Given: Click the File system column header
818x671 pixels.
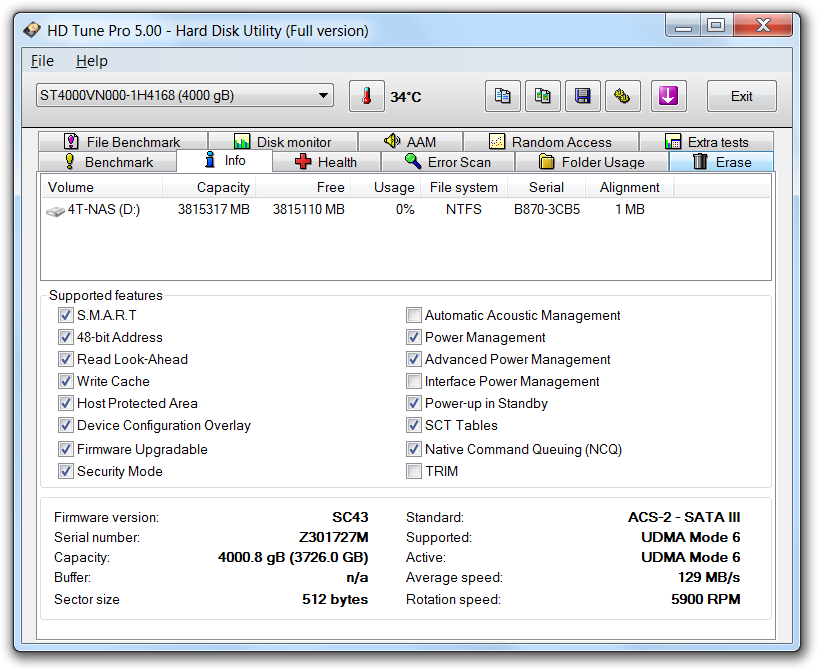Looking at the screenshot, I should (463, 187).
